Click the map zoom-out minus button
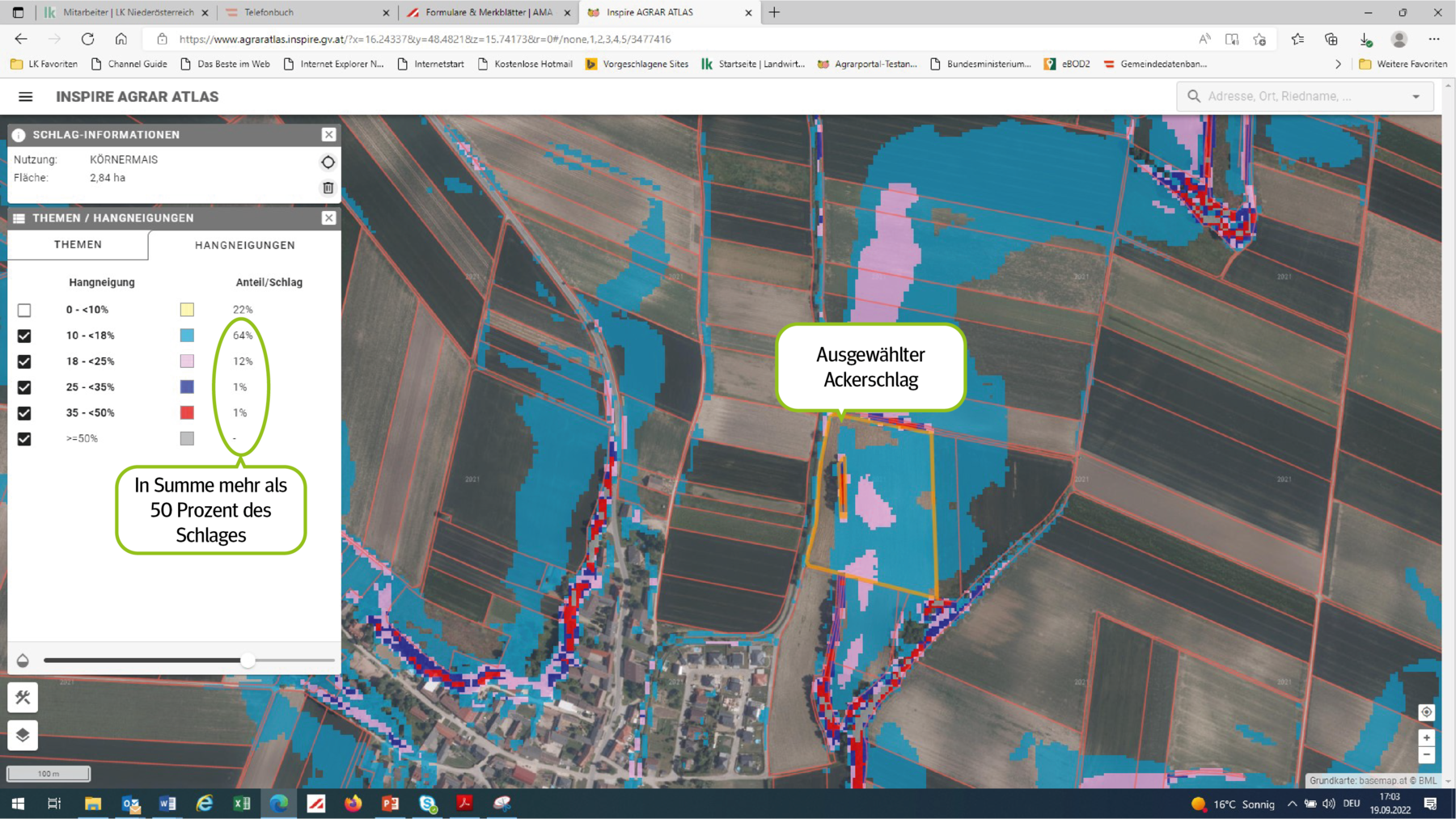Viewport: 1456px width, 819px height. (x=1426, y=754)
